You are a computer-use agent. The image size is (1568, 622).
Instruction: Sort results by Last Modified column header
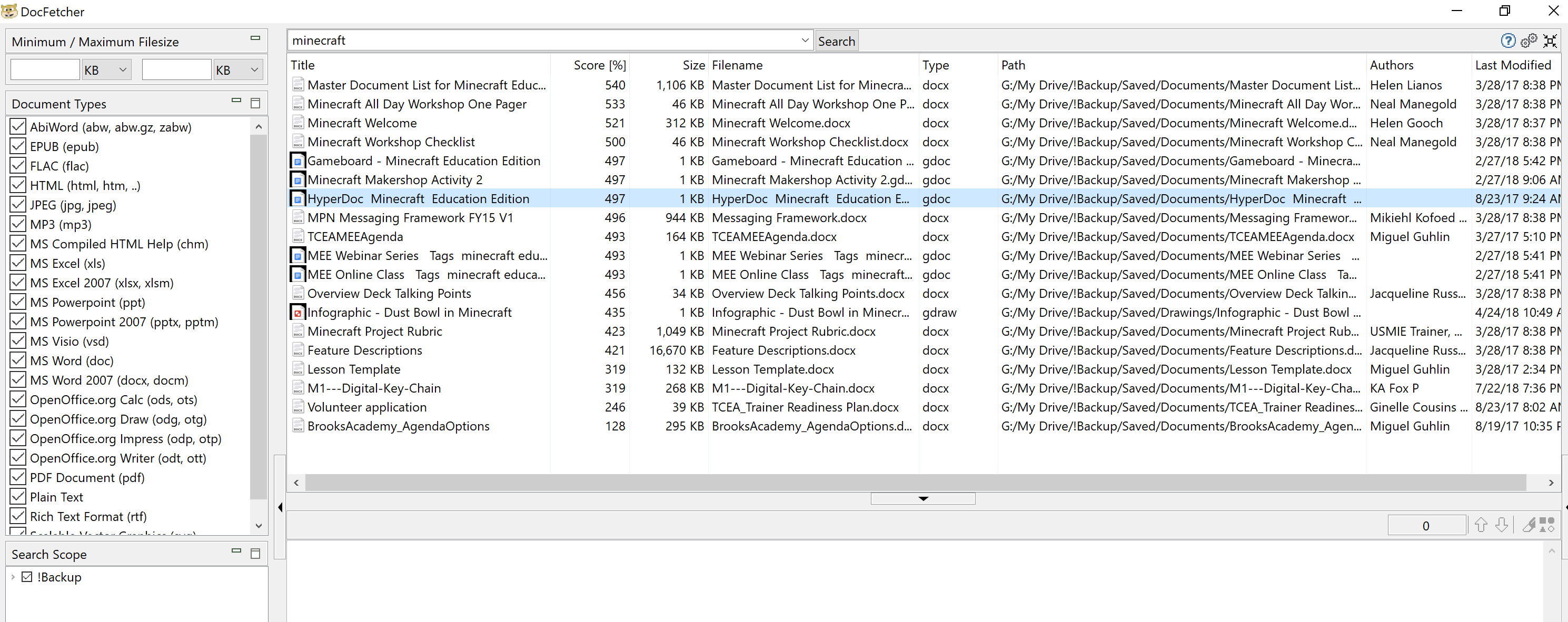pyautogui.click(x=1516, y=65)
